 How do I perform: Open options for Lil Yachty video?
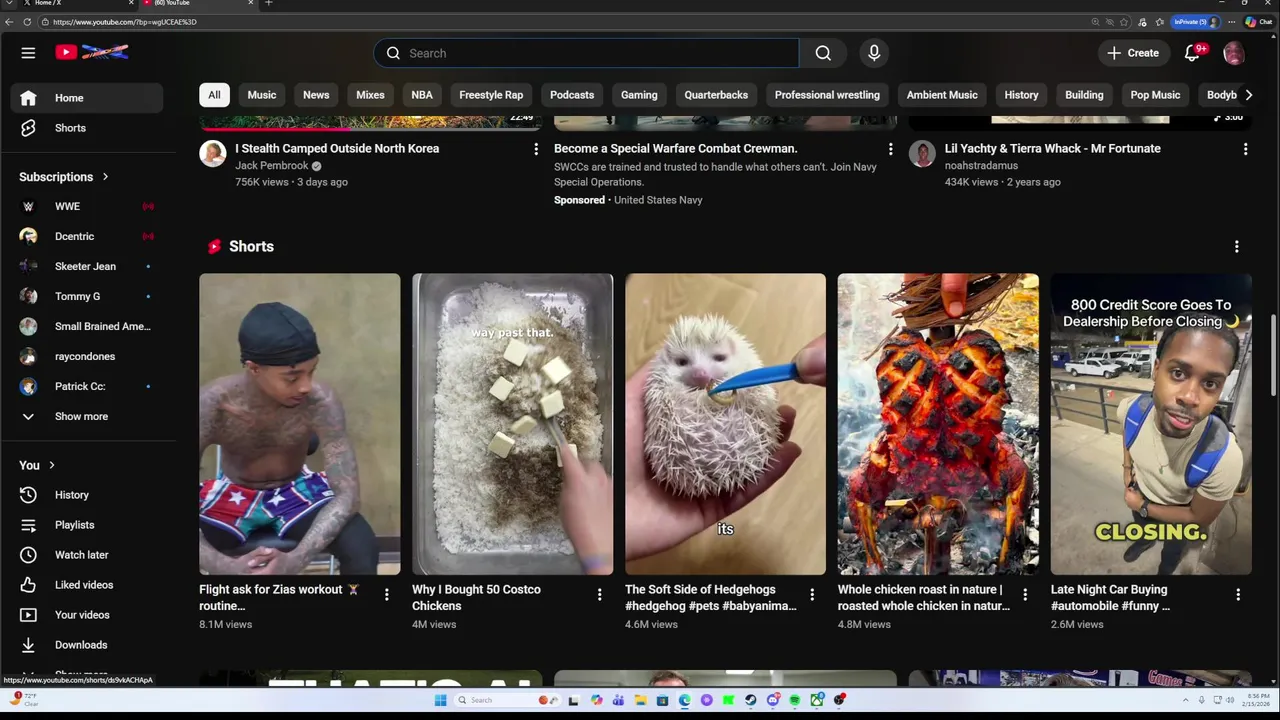point(1245,149)
